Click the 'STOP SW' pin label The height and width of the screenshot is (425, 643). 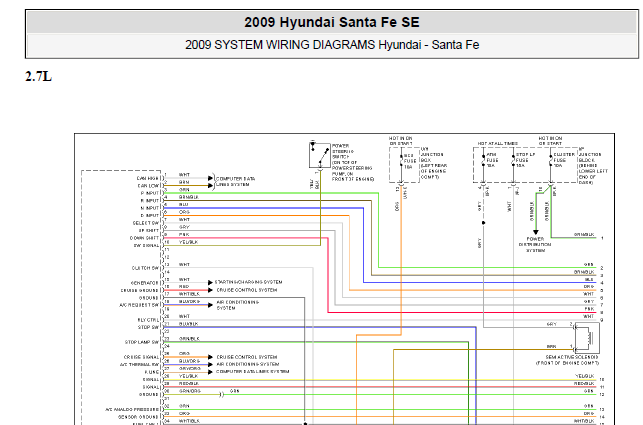pyautogui.click(x=148, y=327)
